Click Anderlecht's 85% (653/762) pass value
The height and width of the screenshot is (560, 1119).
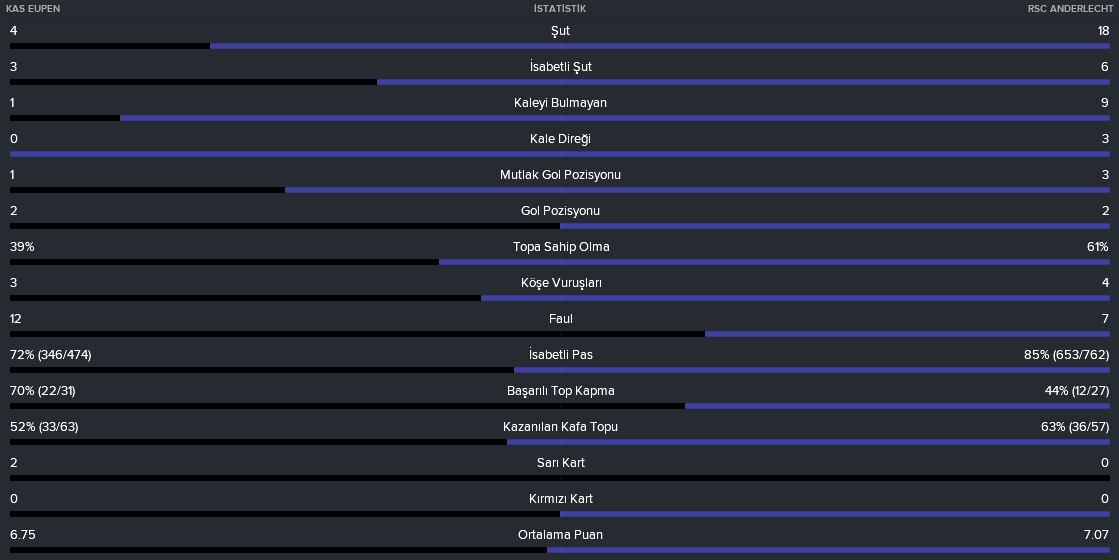(x=1066, y=355)
